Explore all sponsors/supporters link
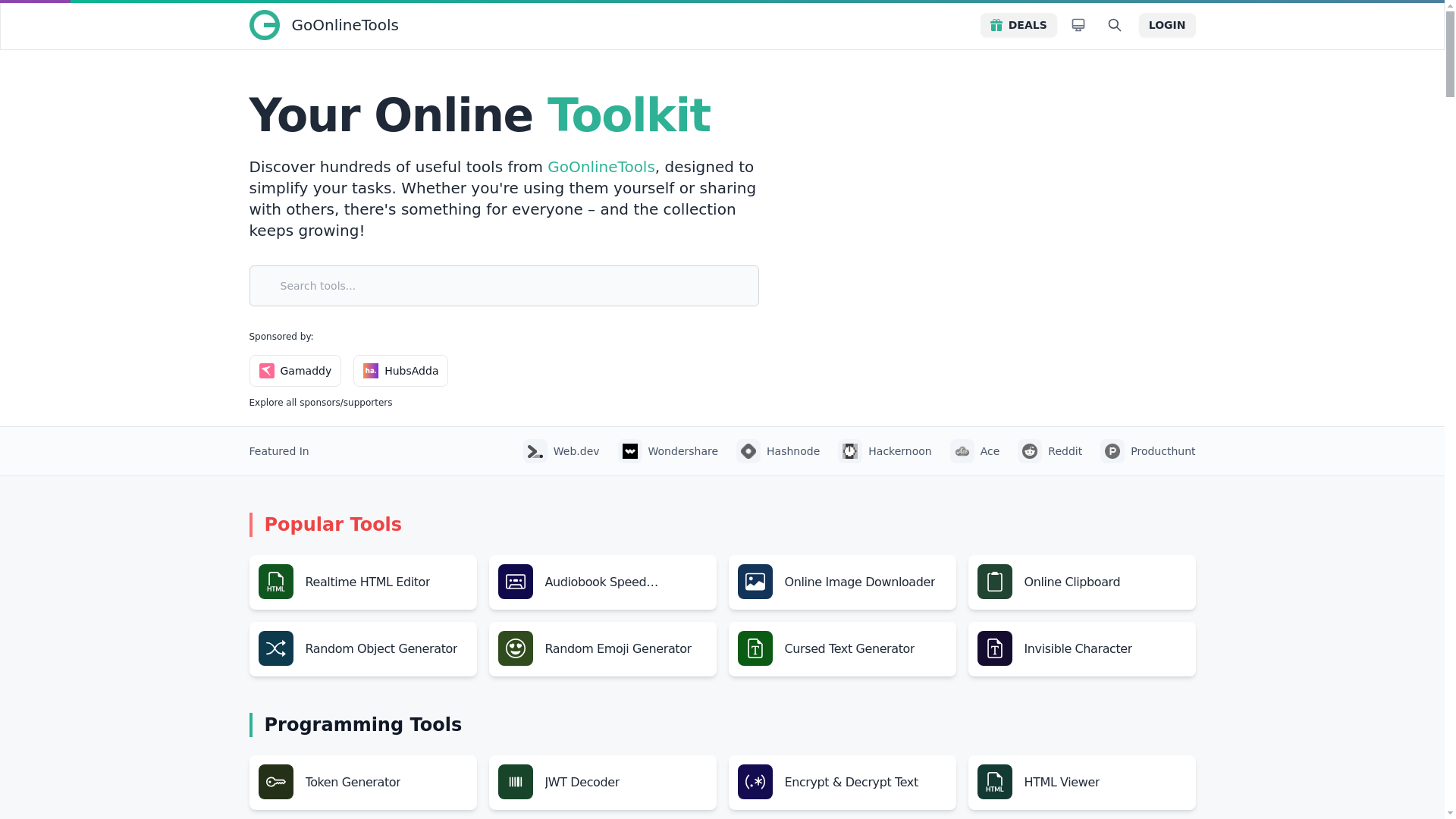The height and width of the screenshot is (819, 1456). [321, 403]
